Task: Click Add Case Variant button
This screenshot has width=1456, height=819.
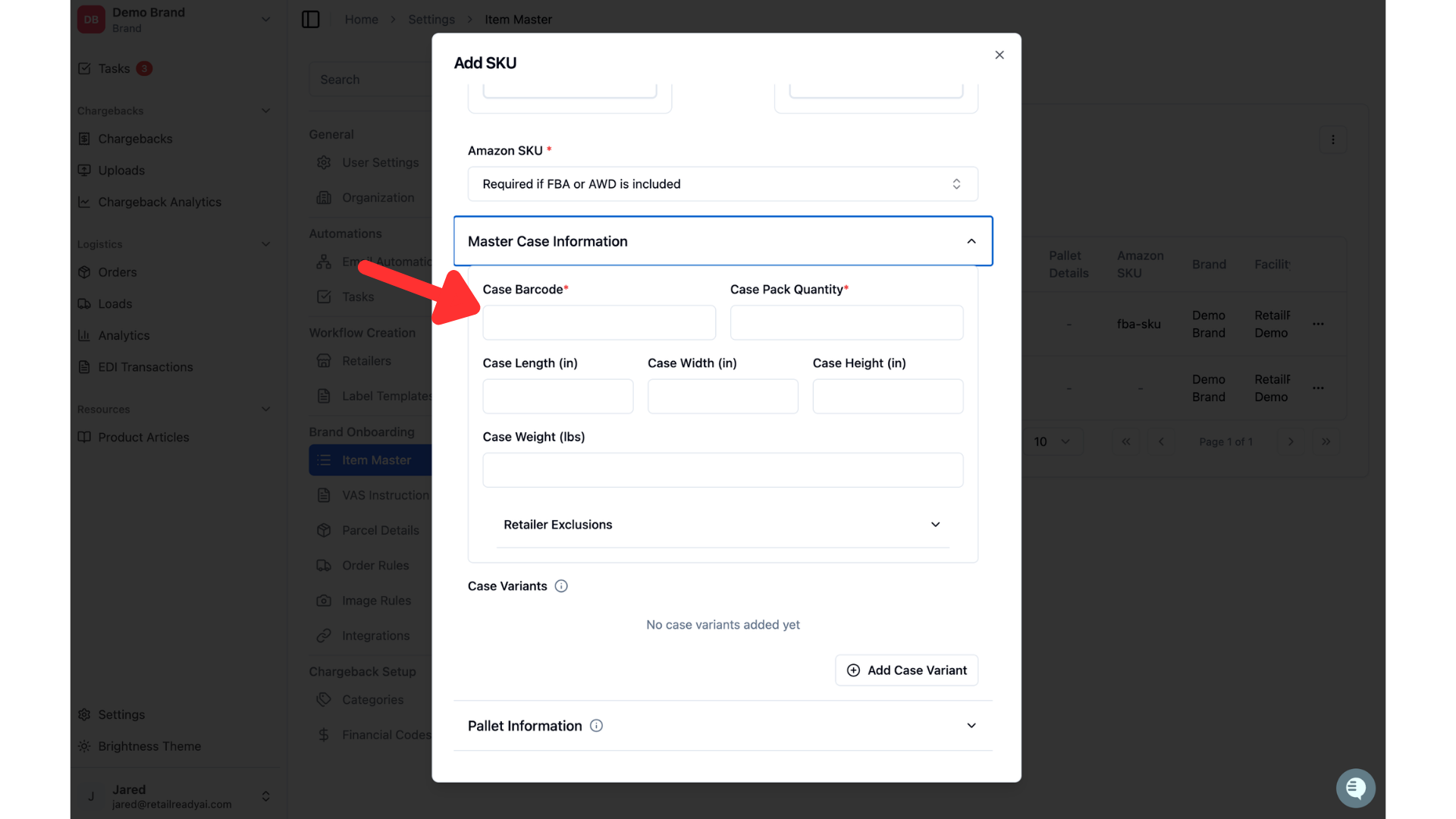Action: [906, 670]
